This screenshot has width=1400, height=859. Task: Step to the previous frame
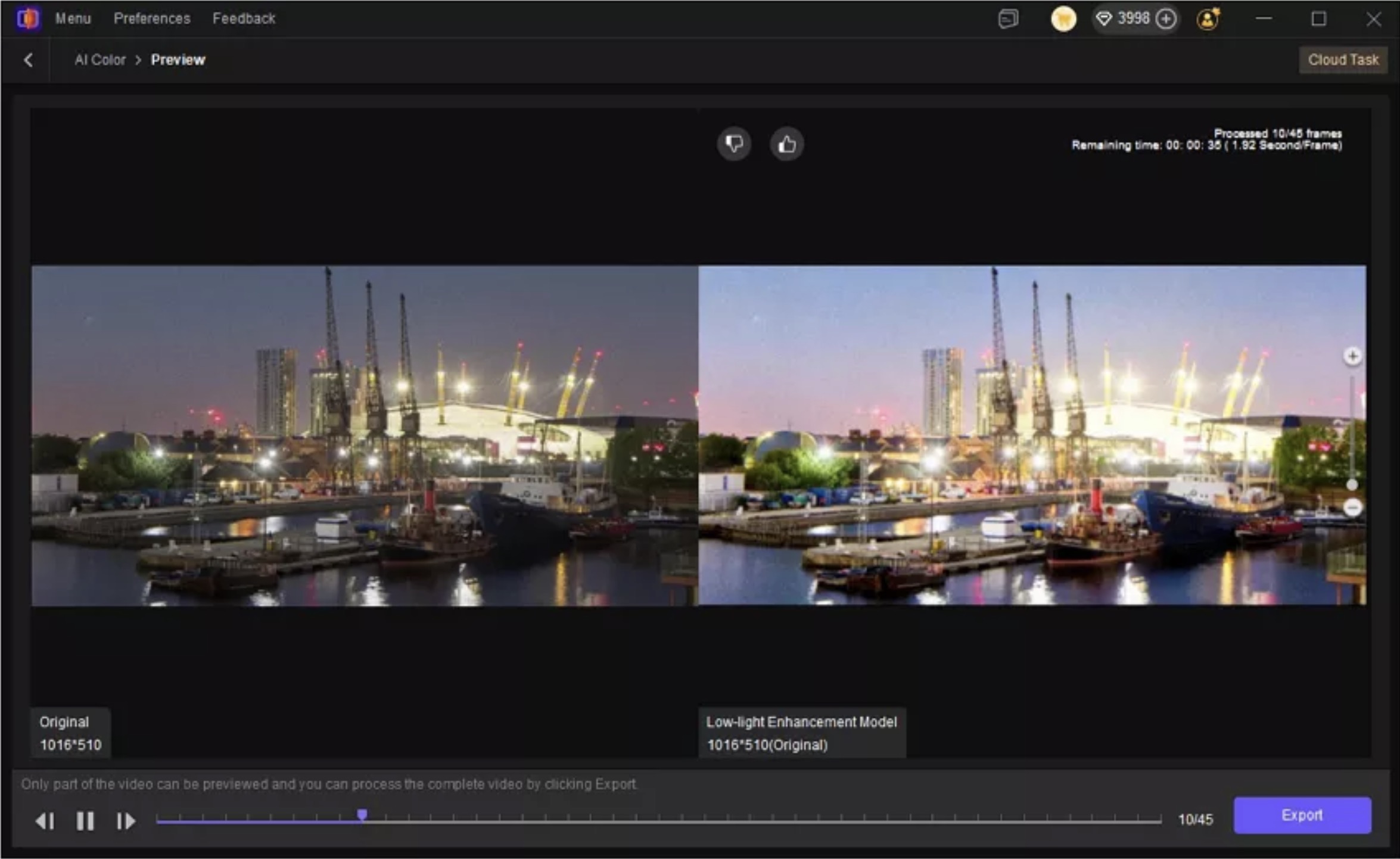[x=45, y=821]
